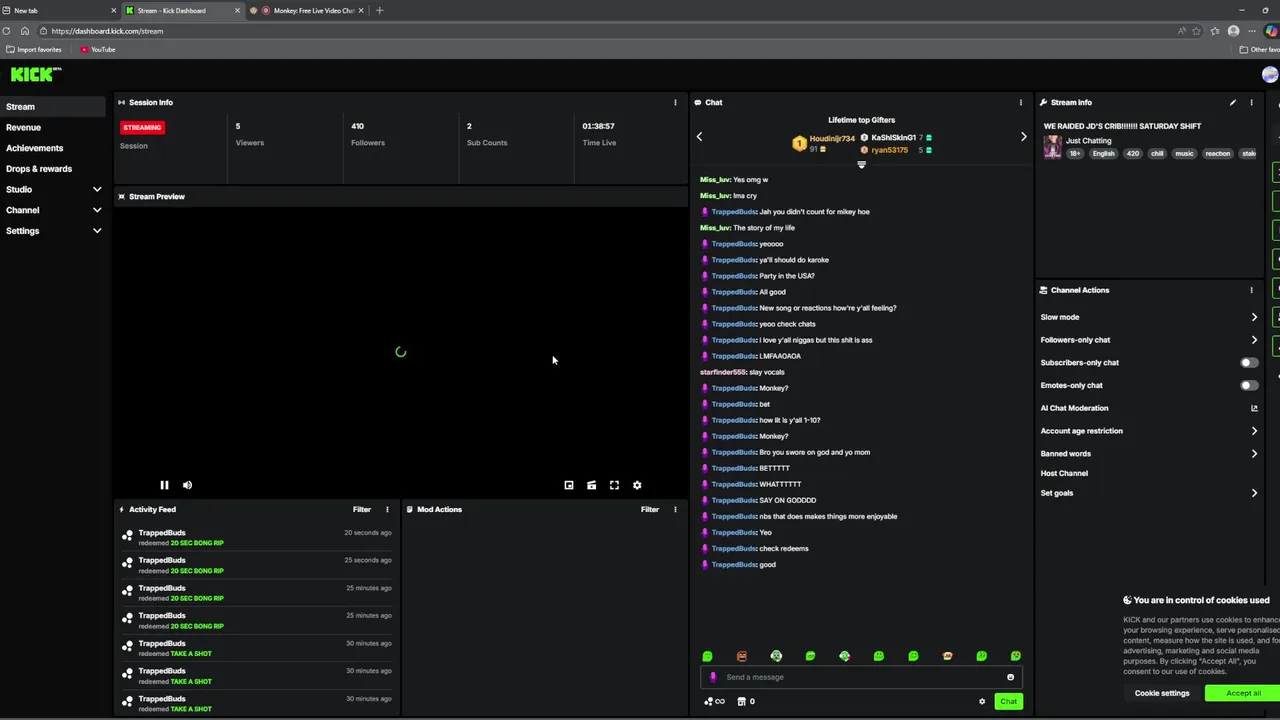Click the Just Chatting category thumbnail
Screen dimensions: 1280x720
point(1052,146)
